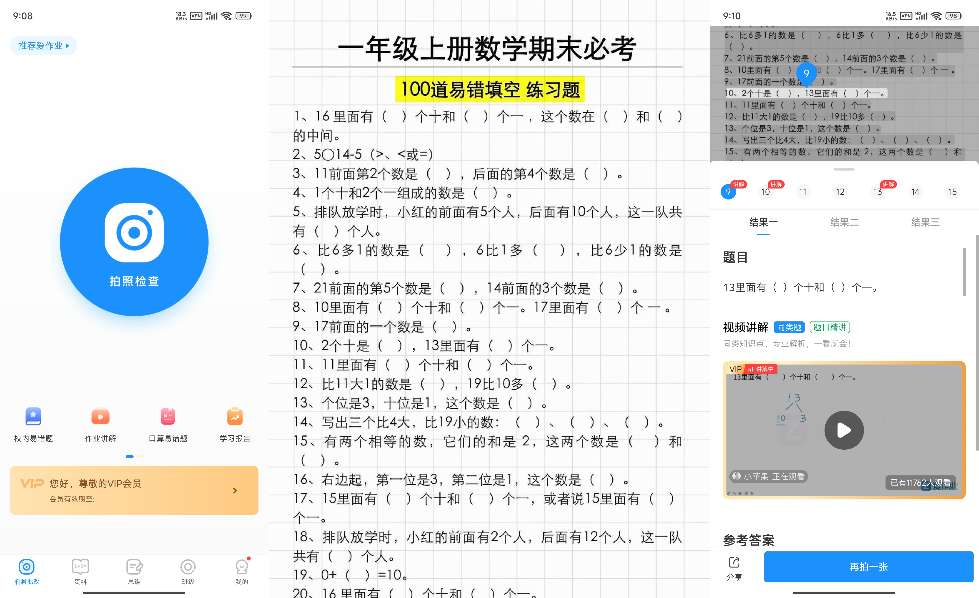Open the 权威易错题 blue book icon

[33, 417]
